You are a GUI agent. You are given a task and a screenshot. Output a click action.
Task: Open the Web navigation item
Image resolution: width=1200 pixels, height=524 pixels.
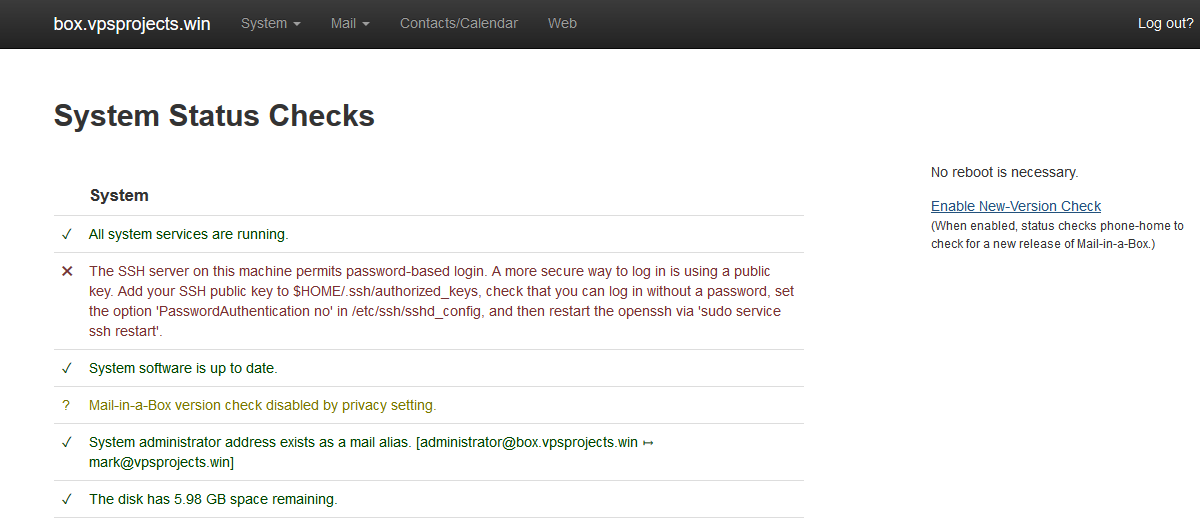(x=562, y=23)
